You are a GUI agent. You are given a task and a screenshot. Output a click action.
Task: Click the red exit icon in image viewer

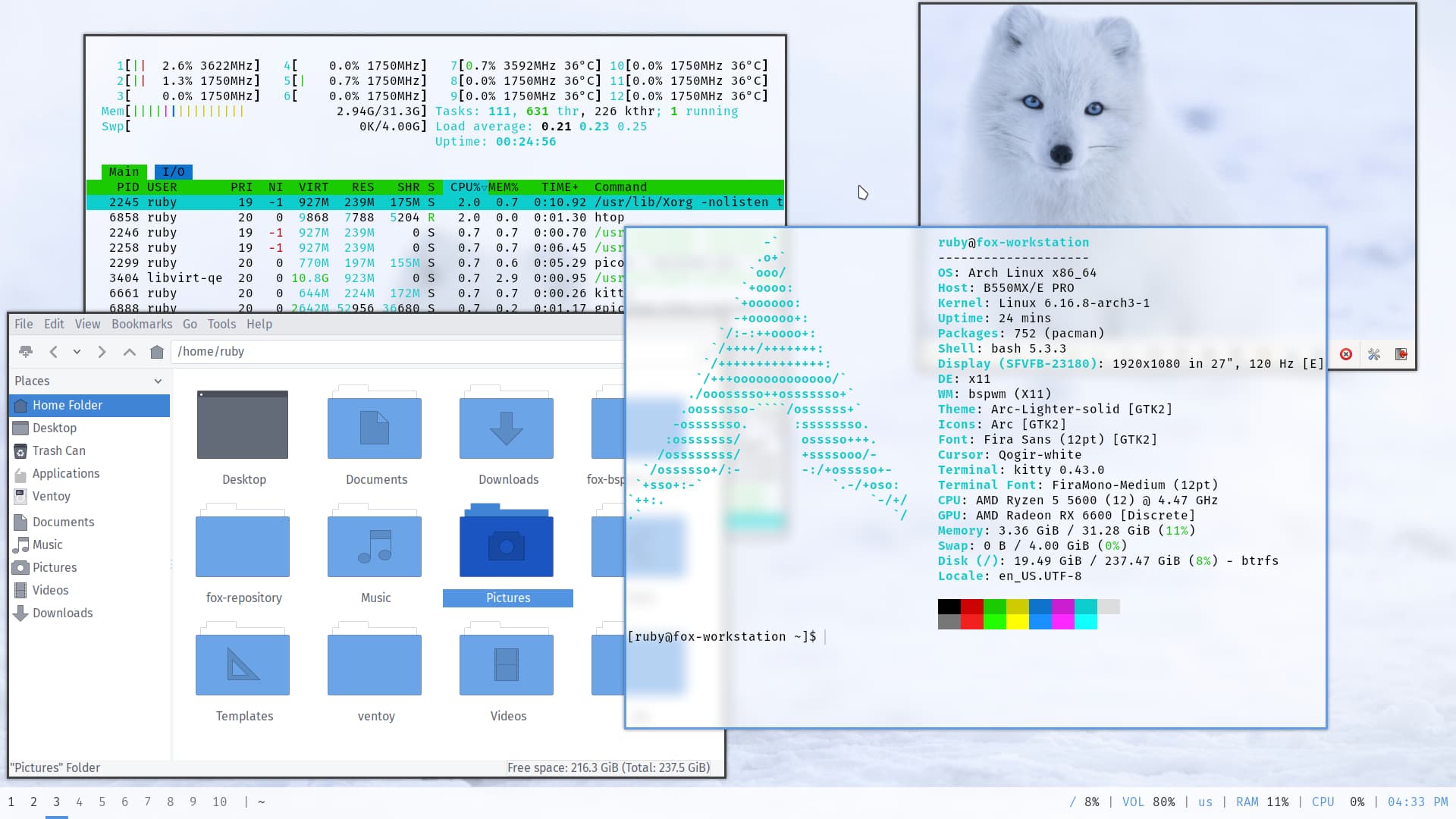[1401, 355]
